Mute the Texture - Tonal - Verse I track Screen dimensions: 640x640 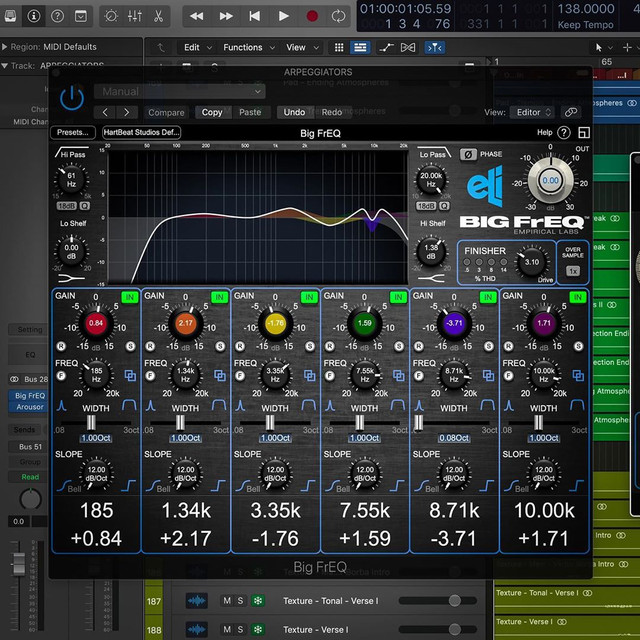(227, 601)
